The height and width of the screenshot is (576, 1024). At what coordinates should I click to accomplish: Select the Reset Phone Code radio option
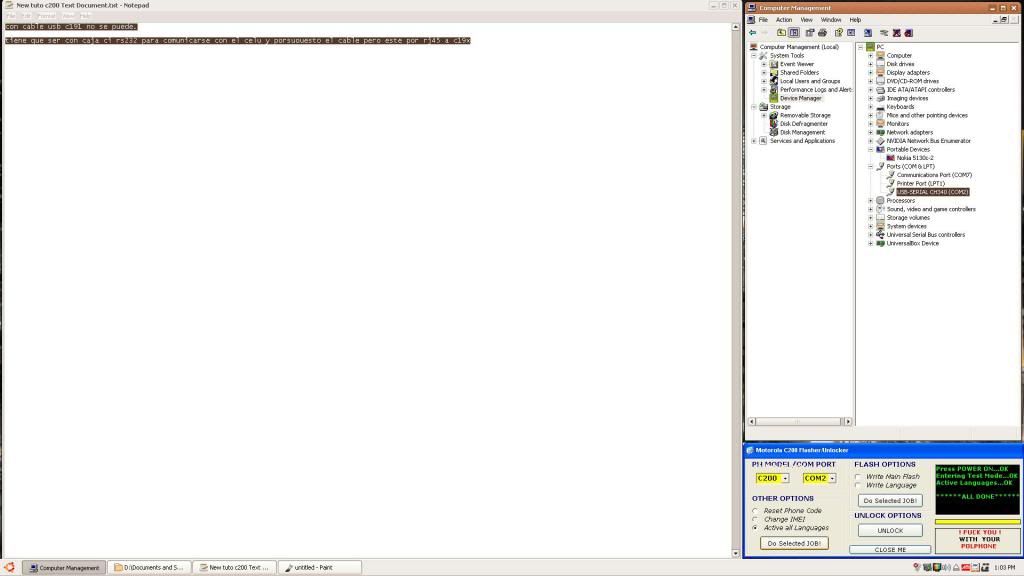pyautogui.click(x=756, y=511)
